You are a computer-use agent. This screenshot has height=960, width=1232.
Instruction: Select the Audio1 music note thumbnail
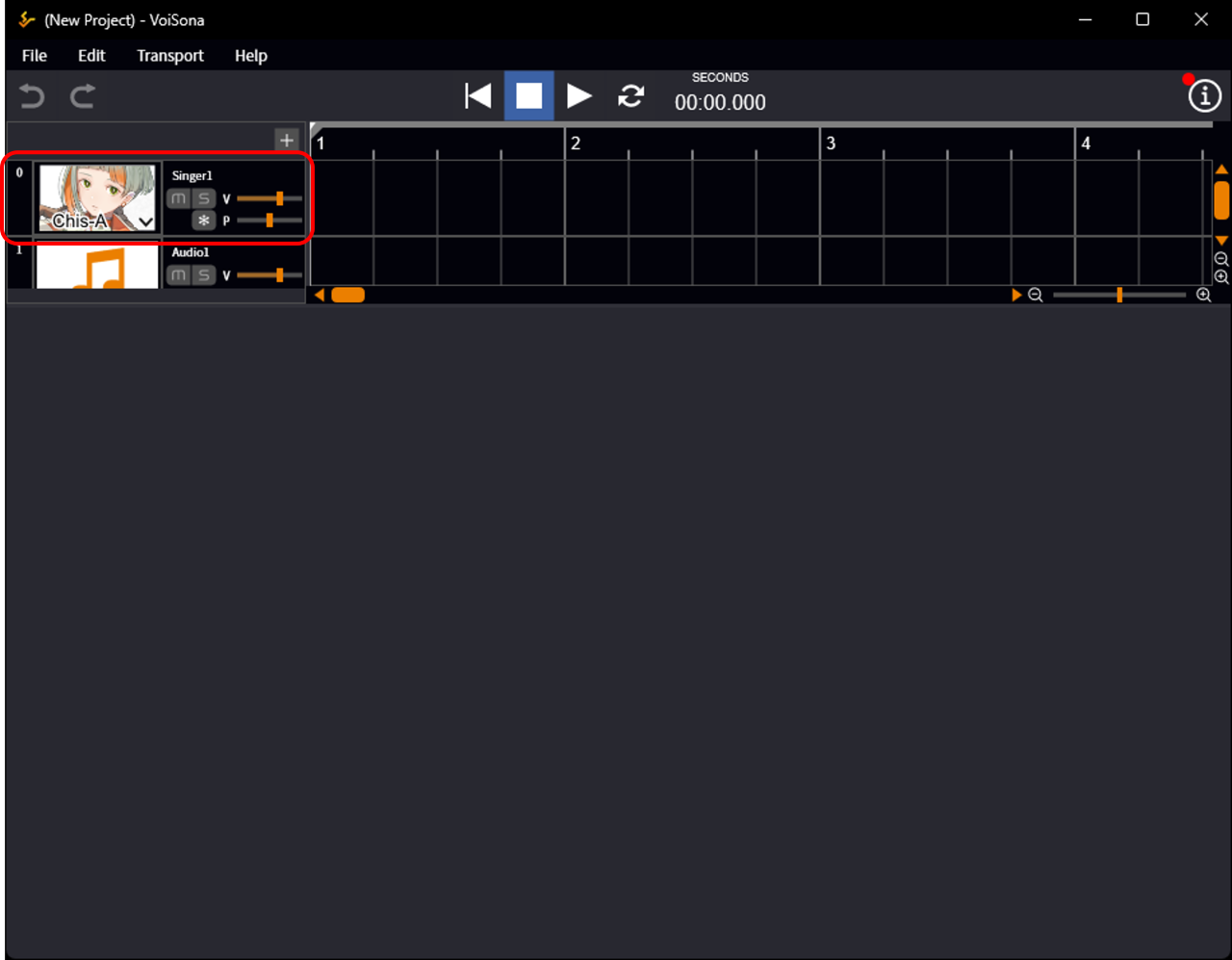(97, 266)
